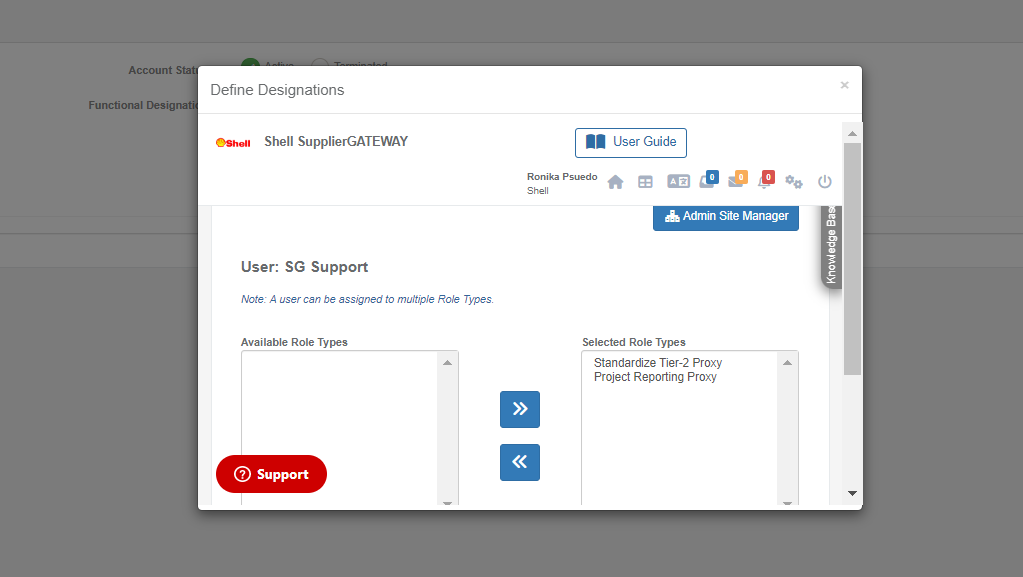Open the Knowledge Base side tab

[x=831, y=246]
